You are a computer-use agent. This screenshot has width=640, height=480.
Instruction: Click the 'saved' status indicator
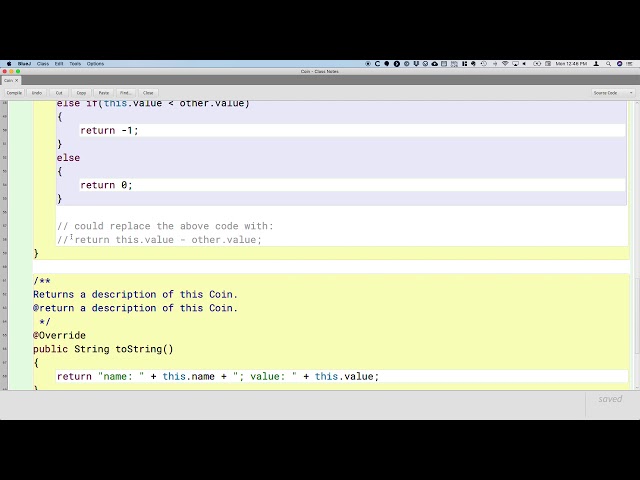click(610, 399)
